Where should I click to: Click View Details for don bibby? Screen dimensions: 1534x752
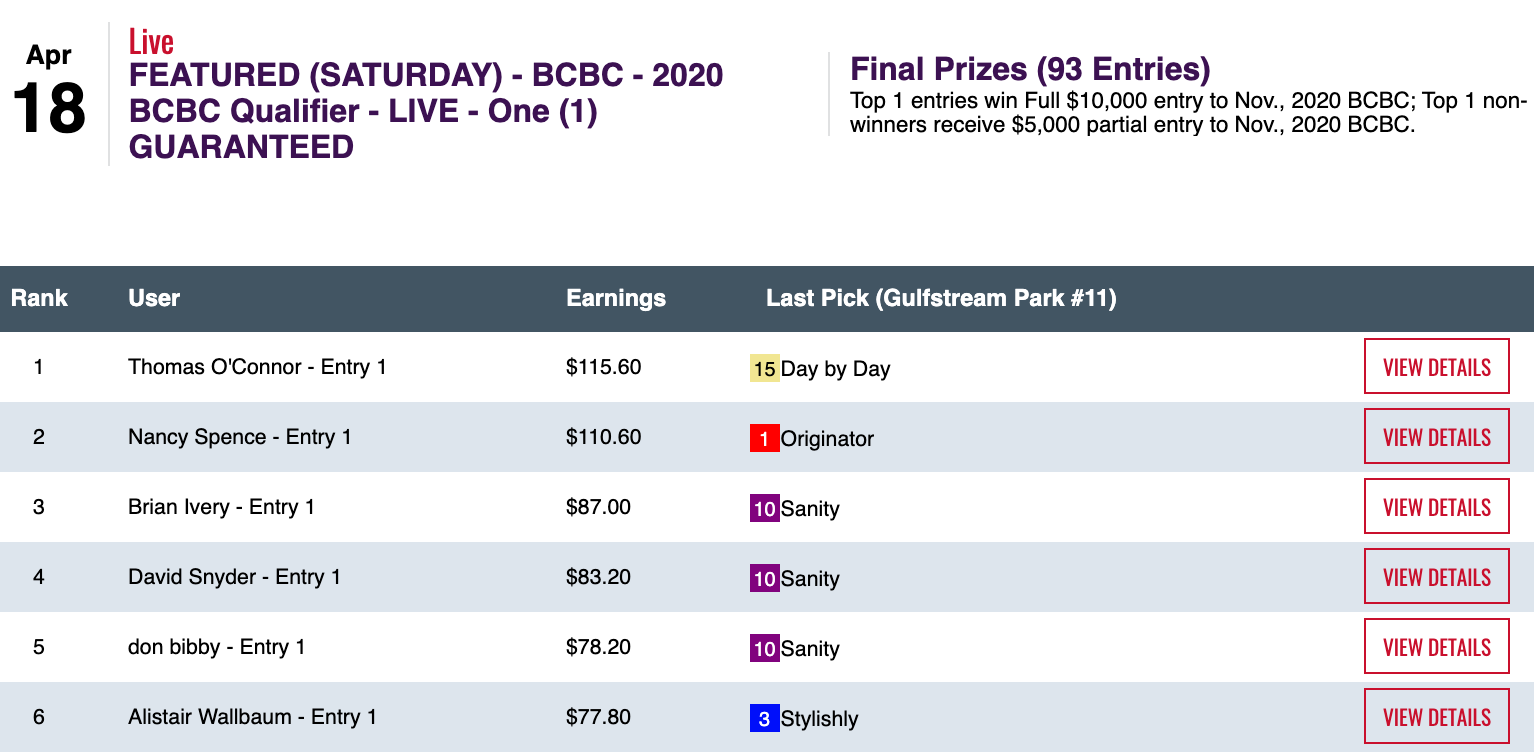tap(1436, 647)
